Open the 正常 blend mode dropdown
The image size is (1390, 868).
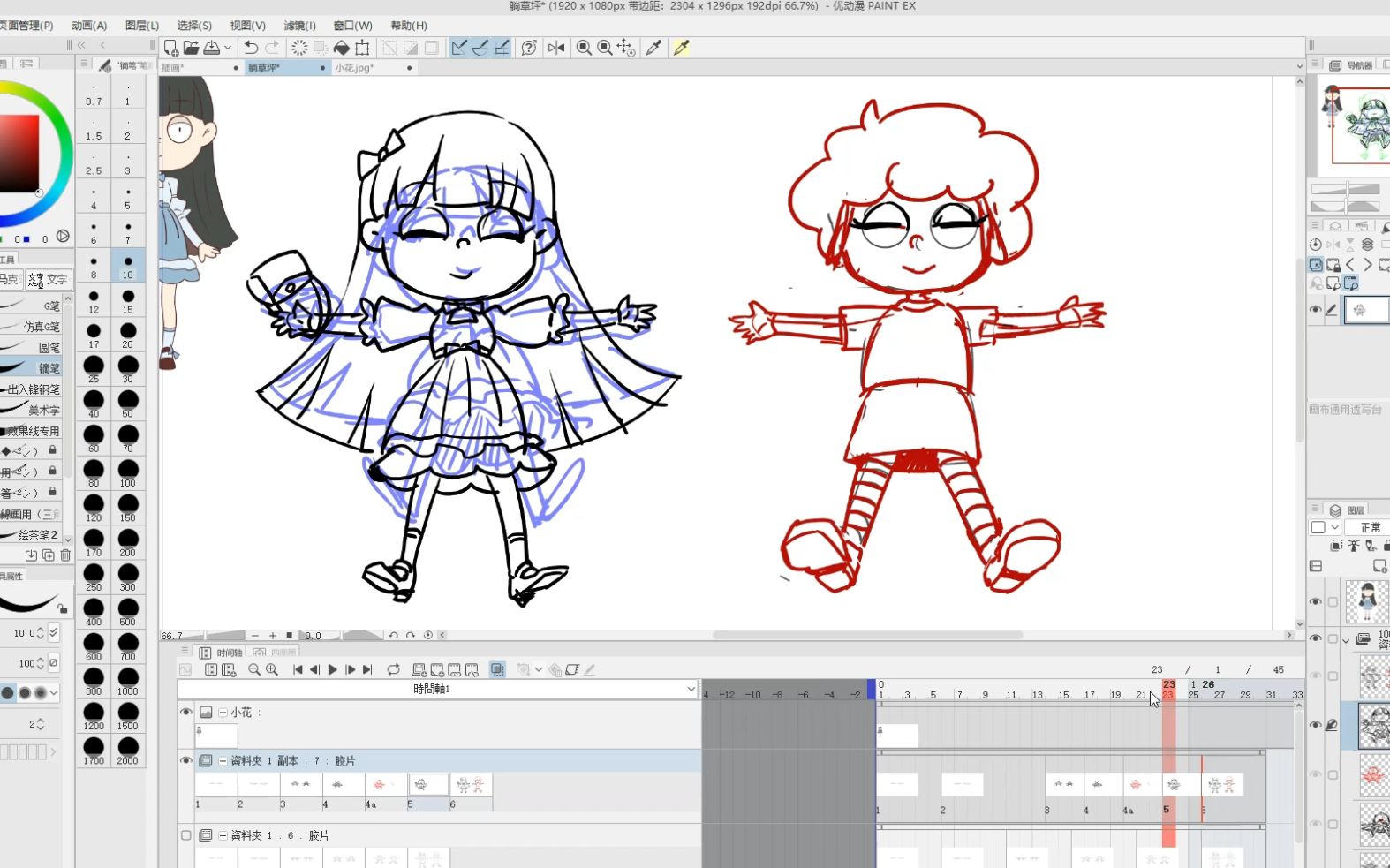1368,527
